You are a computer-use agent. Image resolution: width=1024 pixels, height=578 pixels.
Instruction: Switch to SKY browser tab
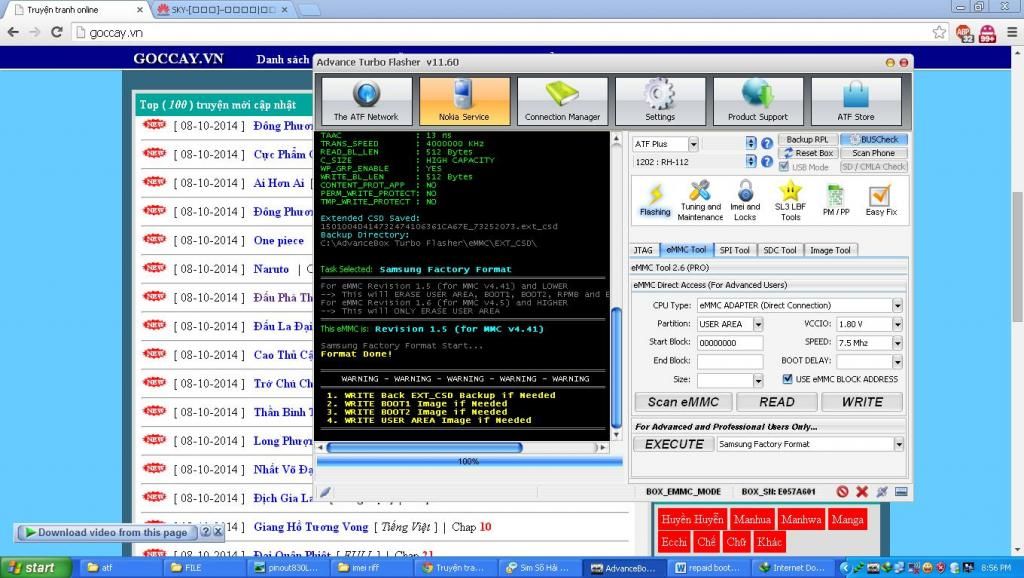(x=223, y=10)
